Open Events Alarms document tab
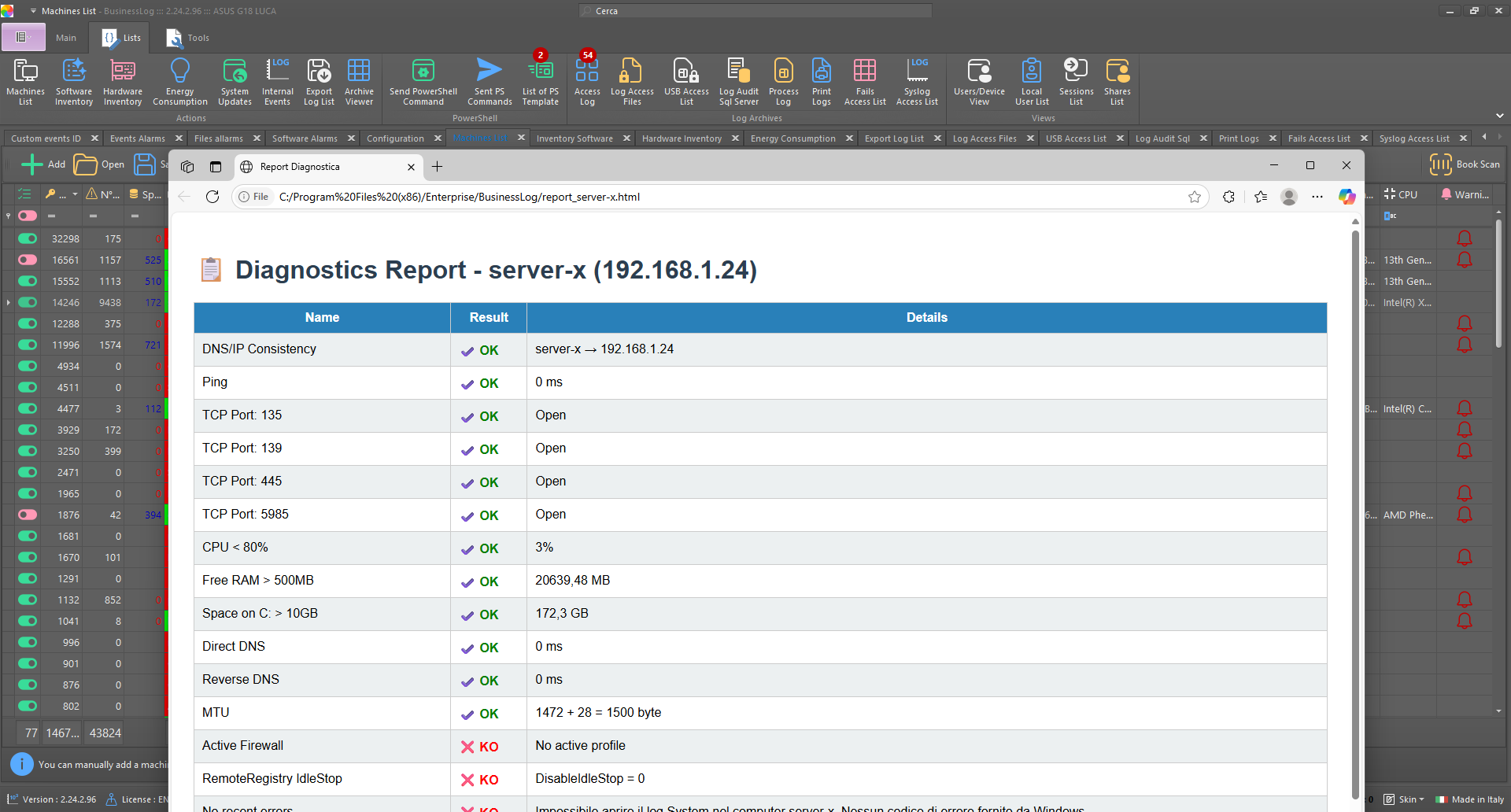Image resolution: width=1511 pixels, height=812 pixels. (137, 138)
